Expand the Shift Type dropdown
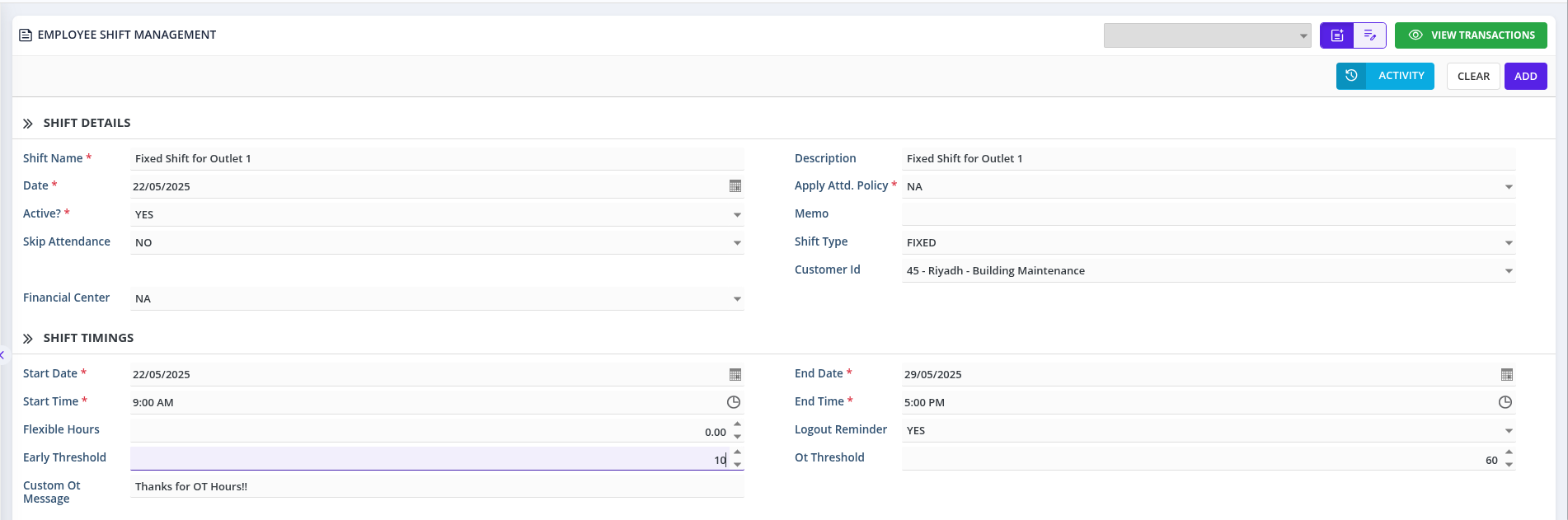 pos(1508,243)
